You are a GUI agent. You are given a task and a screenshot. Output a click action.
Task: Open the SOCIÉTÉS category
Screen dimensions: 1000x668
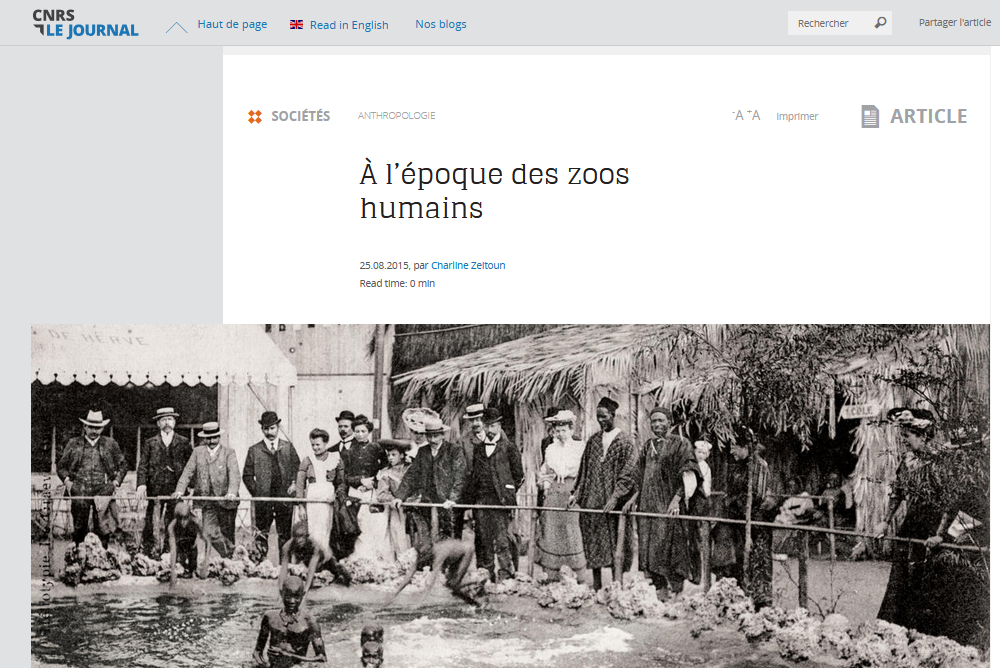coord(300,116)
